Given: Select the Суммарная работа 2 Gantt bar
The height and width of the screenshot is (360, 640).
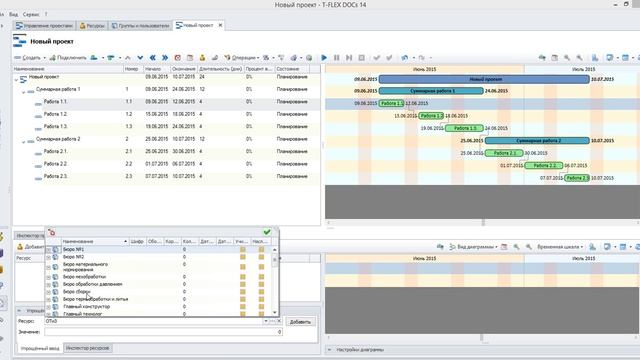Looking at the screenshot, I should [537, 140].
